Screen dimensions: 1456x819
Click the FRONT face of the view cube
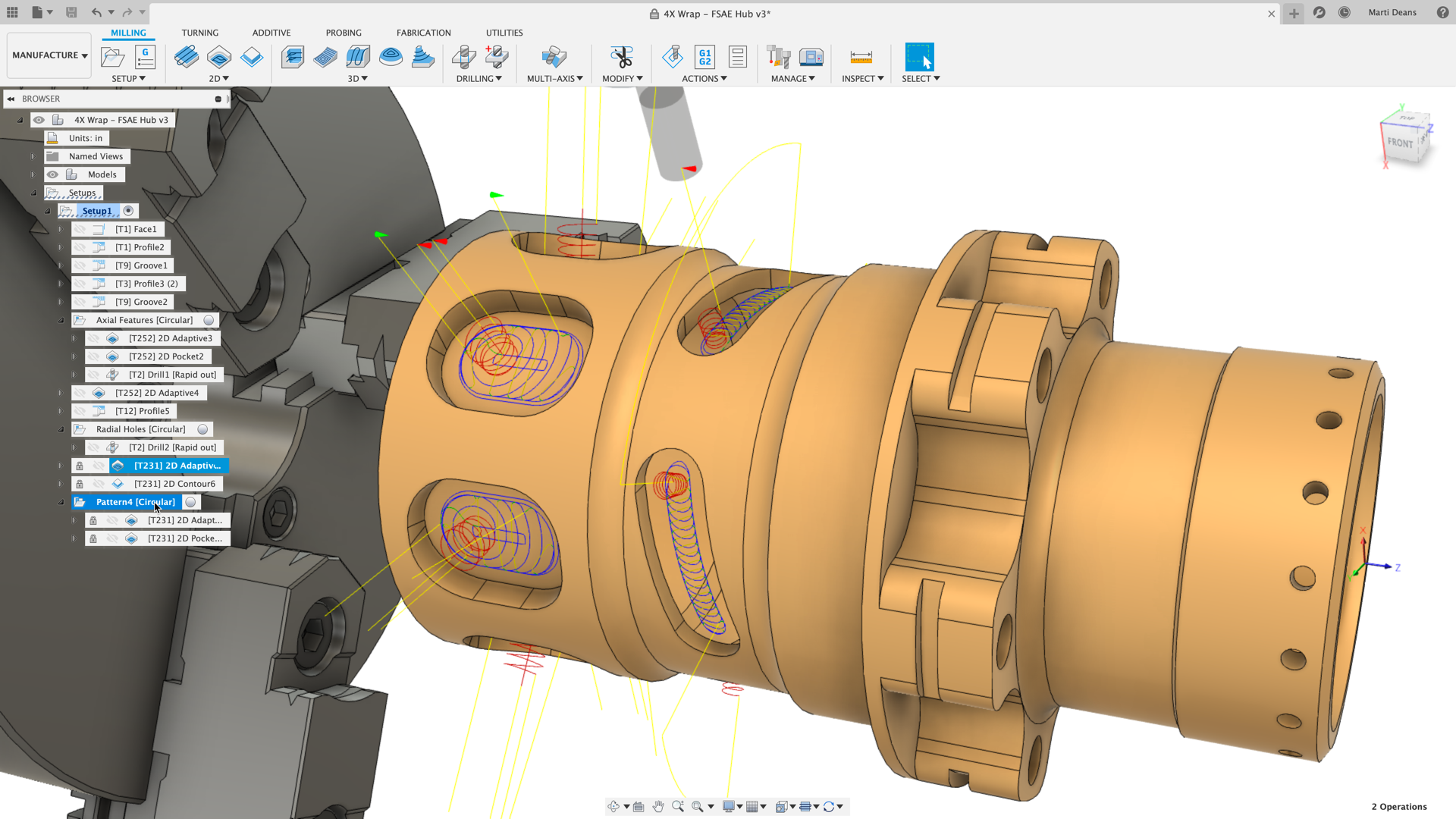(x=1399, y=143)
